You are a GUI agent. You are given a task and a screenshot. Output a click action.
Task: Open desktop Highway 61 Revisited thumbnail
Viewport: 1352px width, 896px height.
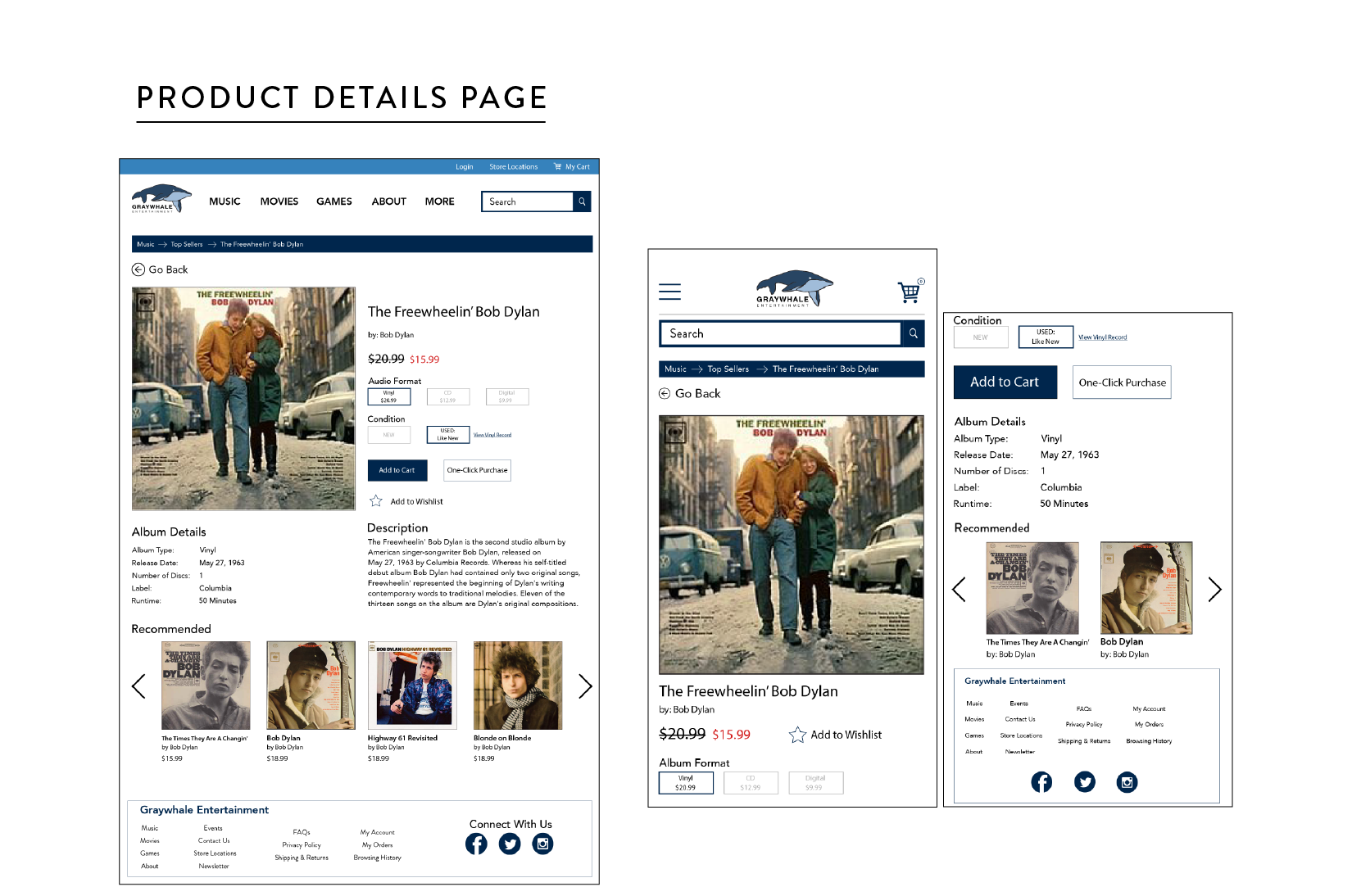(413, 686)
